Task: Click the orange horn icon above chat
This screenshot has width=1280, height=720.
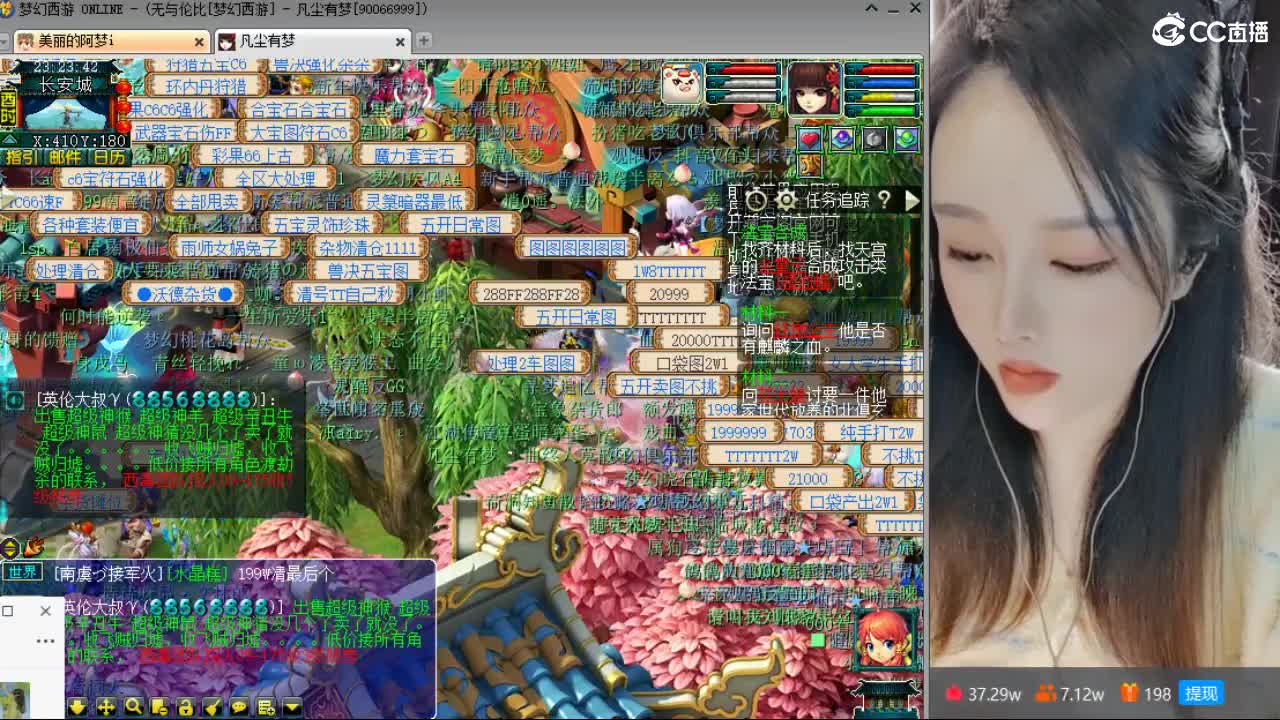Action: tap(34, 546)
